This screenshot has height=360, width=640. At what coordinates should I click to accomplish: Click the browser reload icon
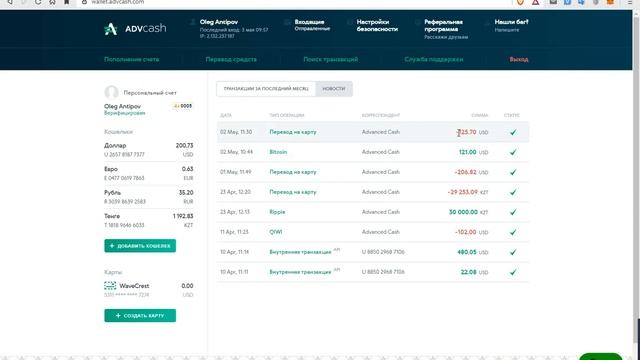tap(38, 2)
